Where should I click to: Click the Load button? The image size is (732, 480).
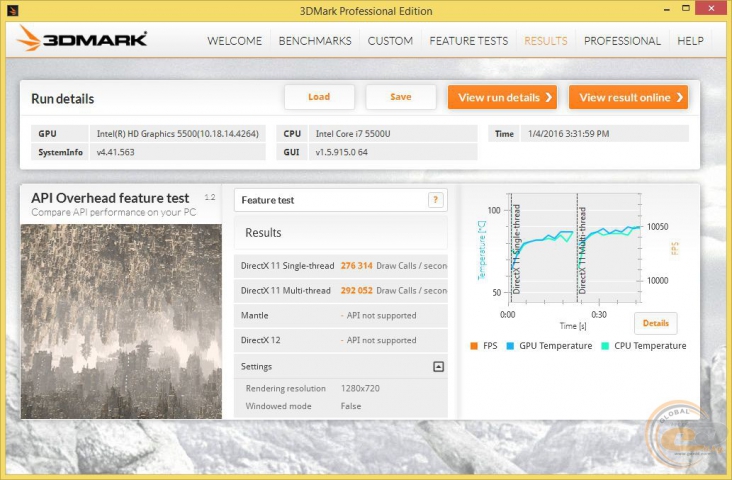point(319,97)
